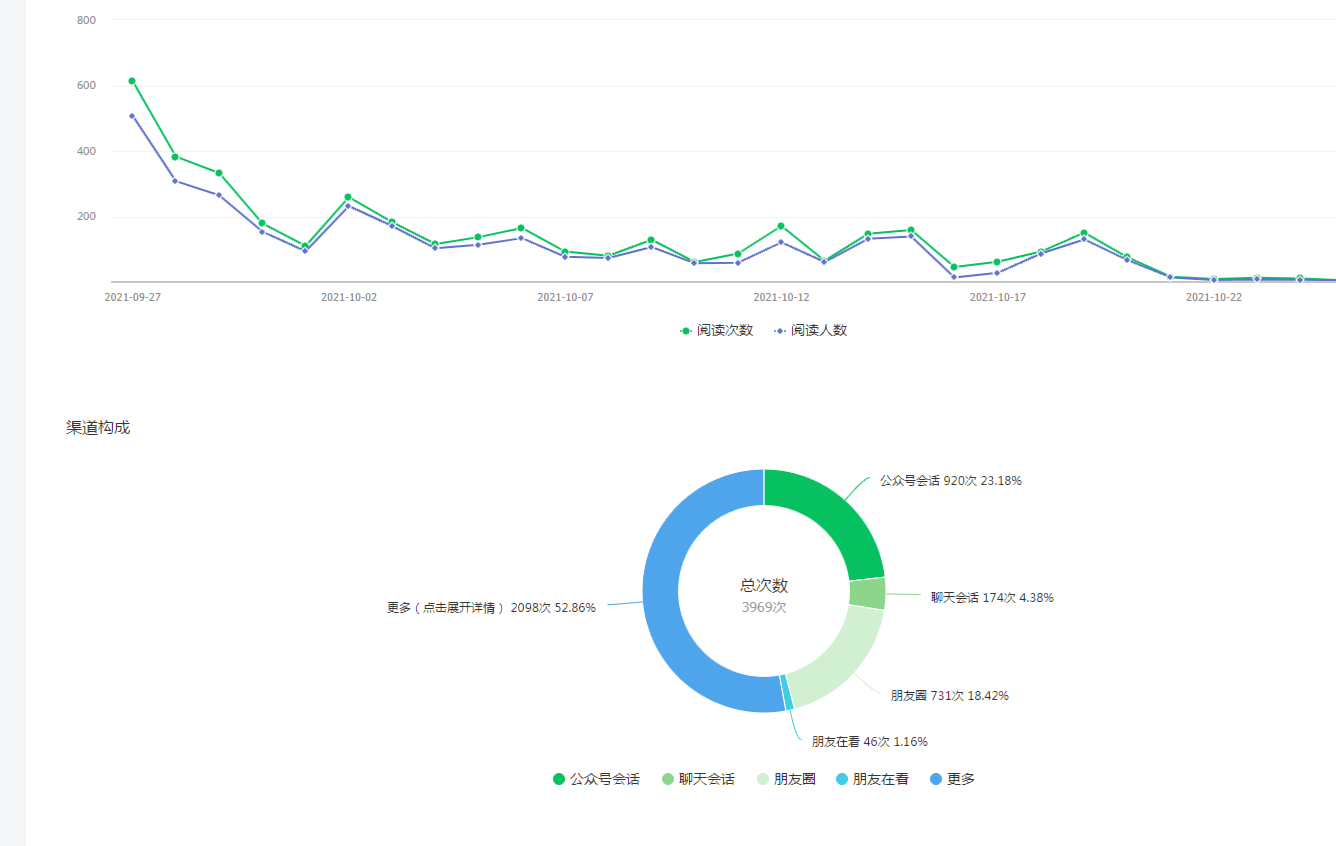Click the 朋友在看 46次 1.16% label
The image size is (1336, 846).
[x=869, y=742]
